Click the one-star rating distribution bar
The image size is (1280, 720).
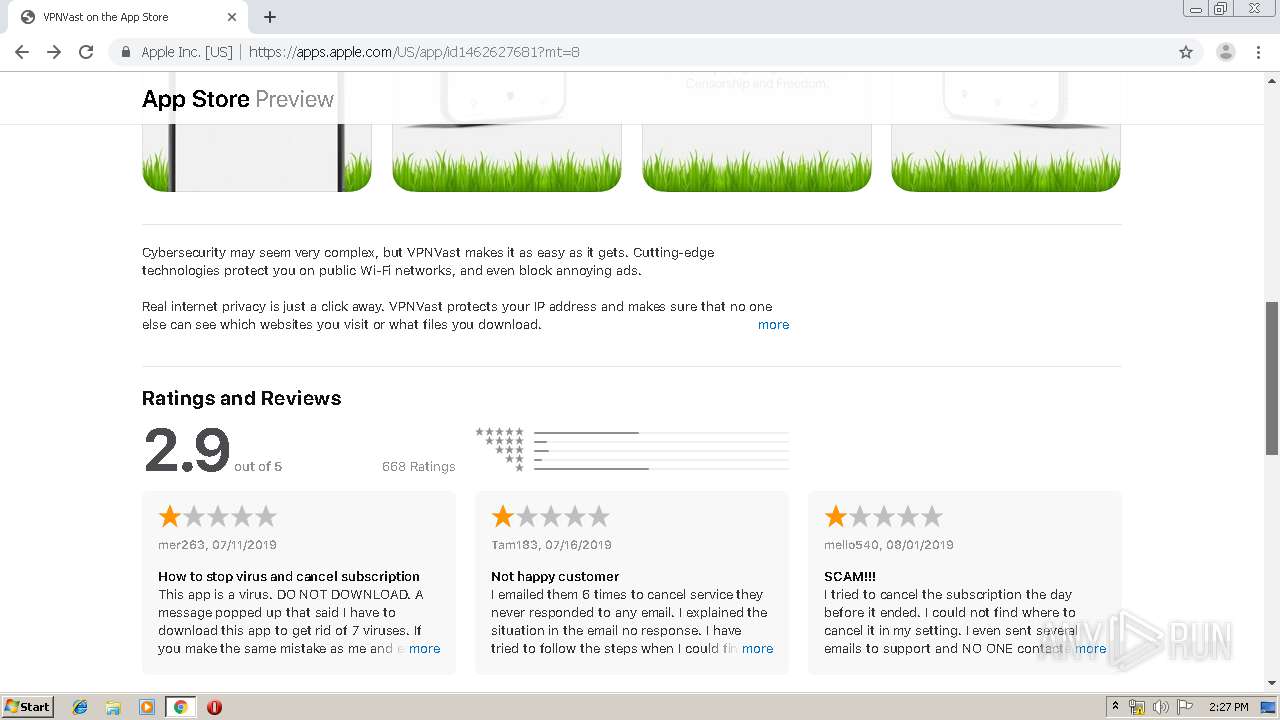click(661, 468)
